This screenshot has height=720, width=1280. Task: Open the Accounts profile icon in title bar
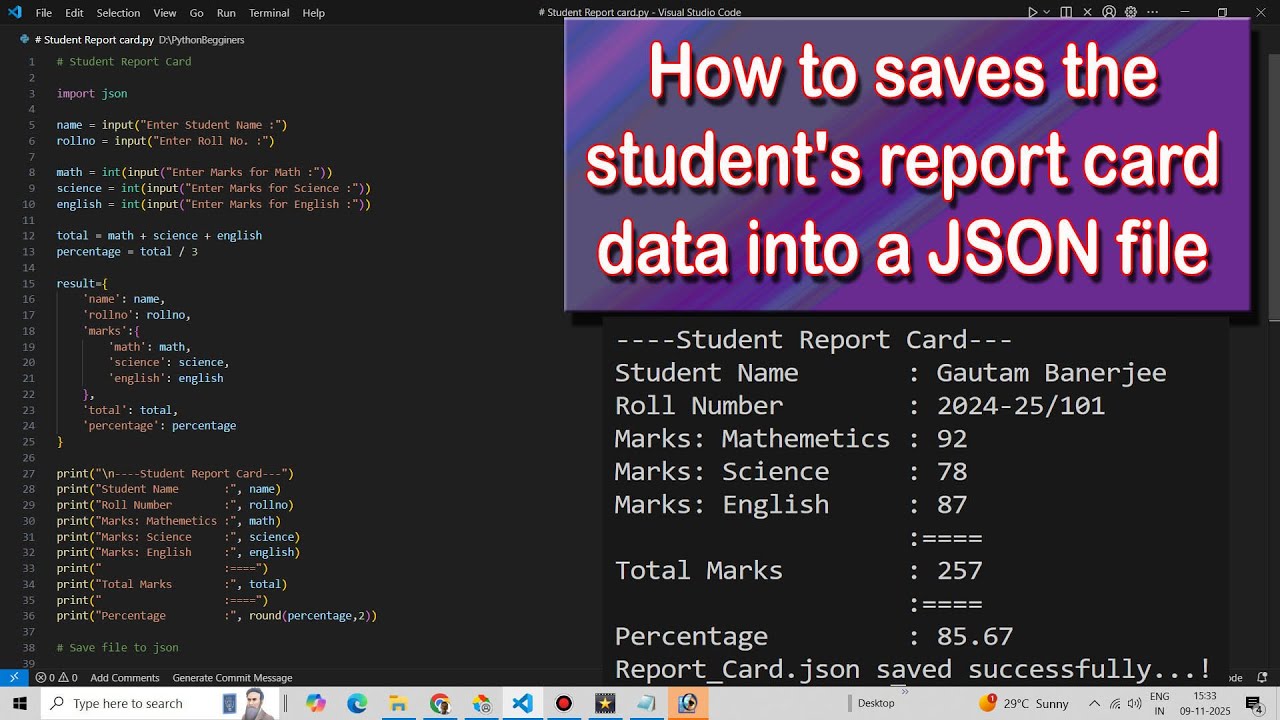click(1109, 13)
